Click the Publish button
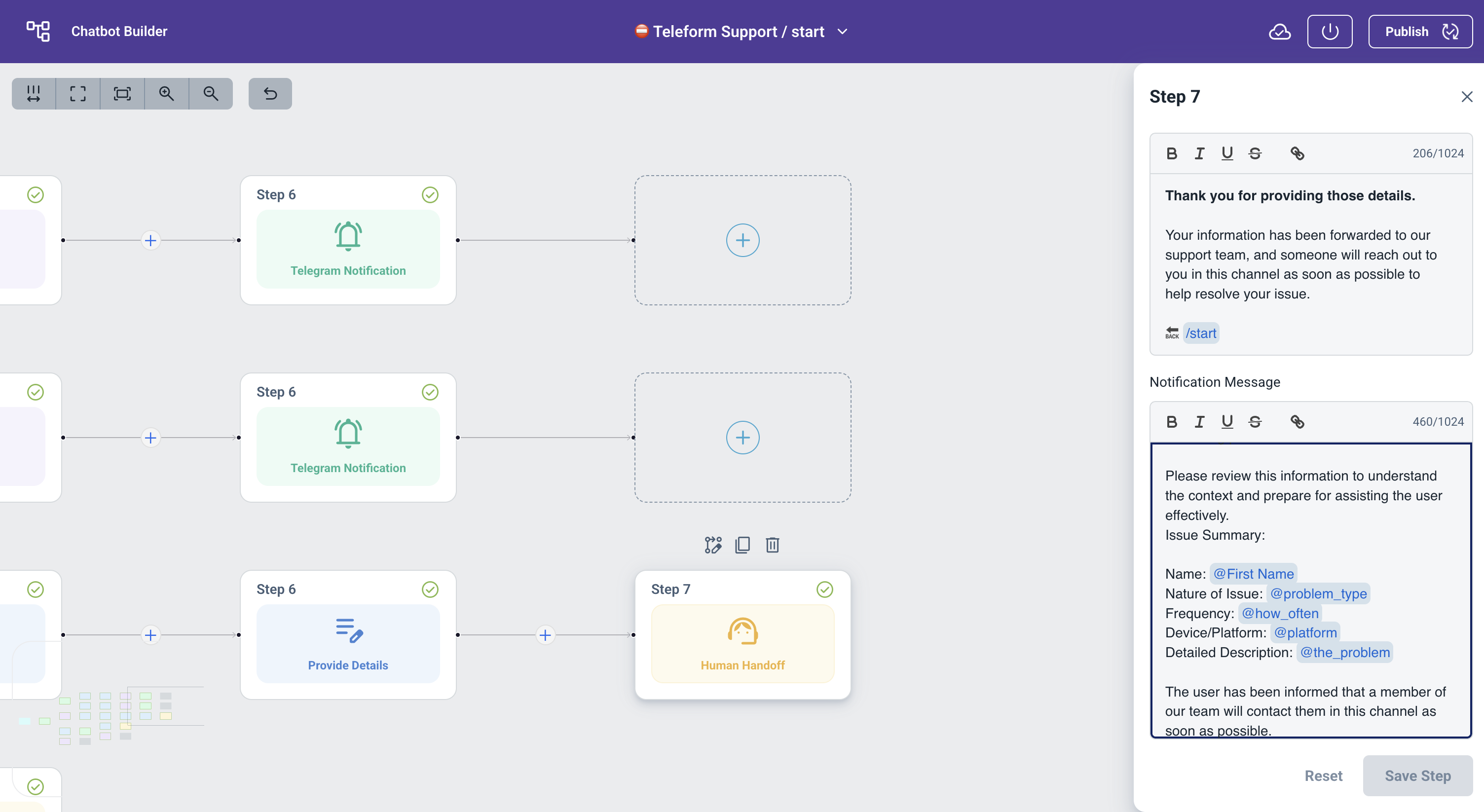 click(1420, 32)
